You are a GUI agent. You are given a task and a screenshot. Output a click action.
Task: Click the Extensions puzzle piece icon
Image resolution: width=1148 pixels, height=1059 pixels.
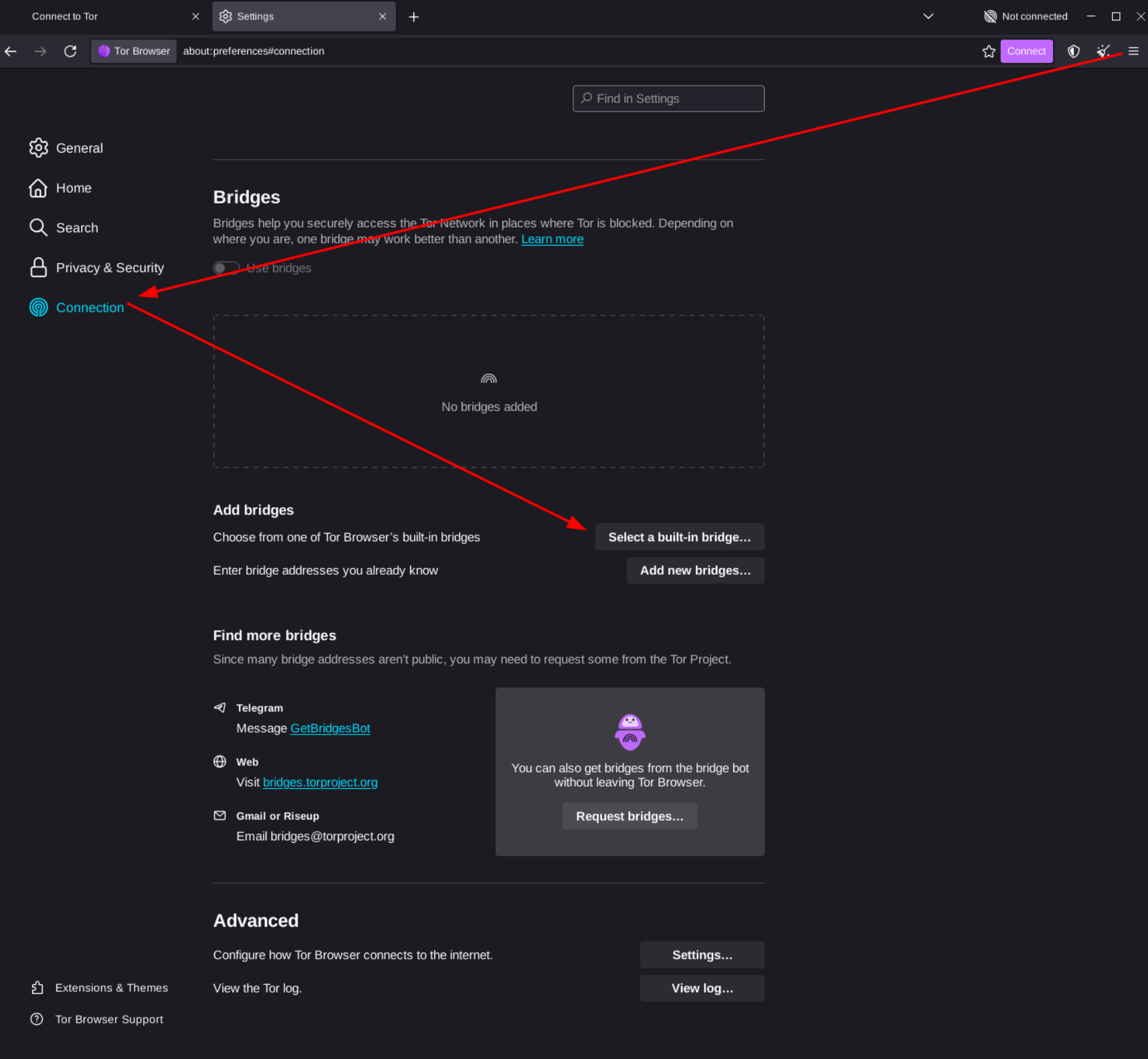[37, 987]
